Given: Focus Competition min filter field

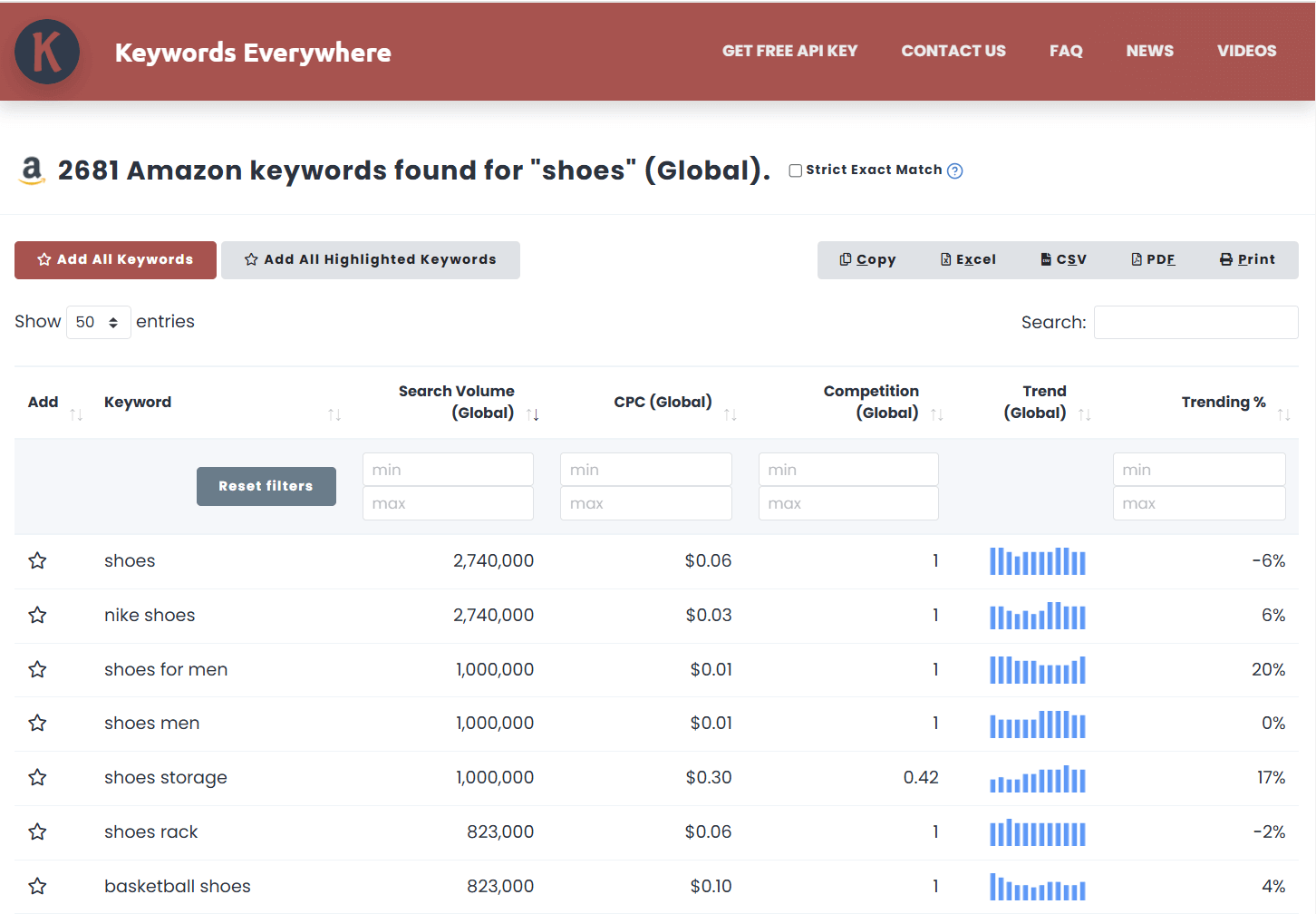Looking at the screenshot, I should point(848,470).
